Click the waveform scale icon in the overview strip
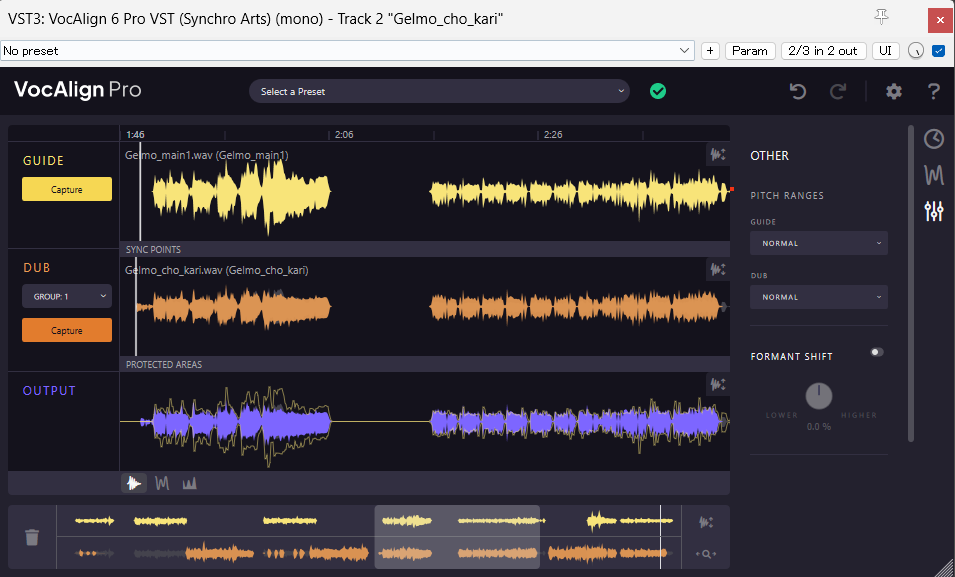 [x=706, y=522]
